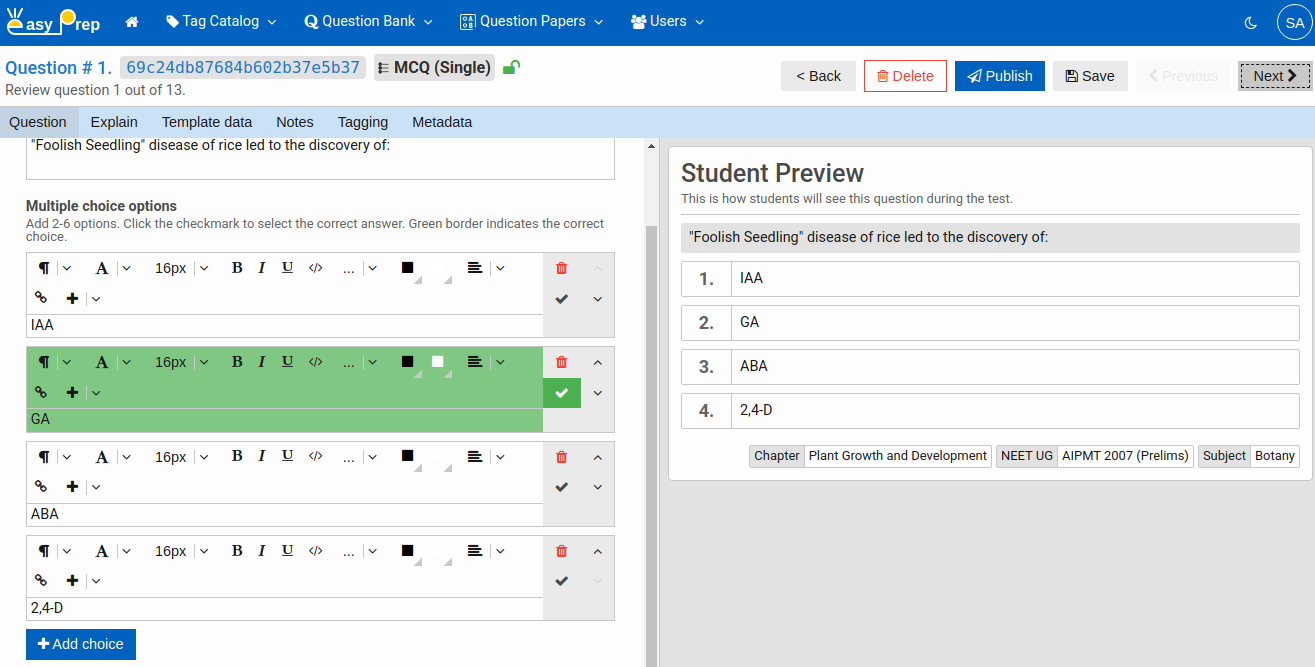Click underline in the 2,4-D option toolbar
This screenshot has height=667, width=1315.
(287, 550)
